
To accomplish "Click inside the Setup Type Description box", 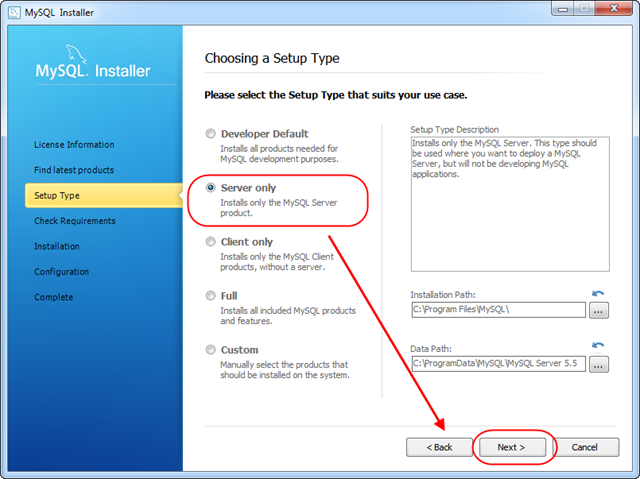I will tap(510, 204).
